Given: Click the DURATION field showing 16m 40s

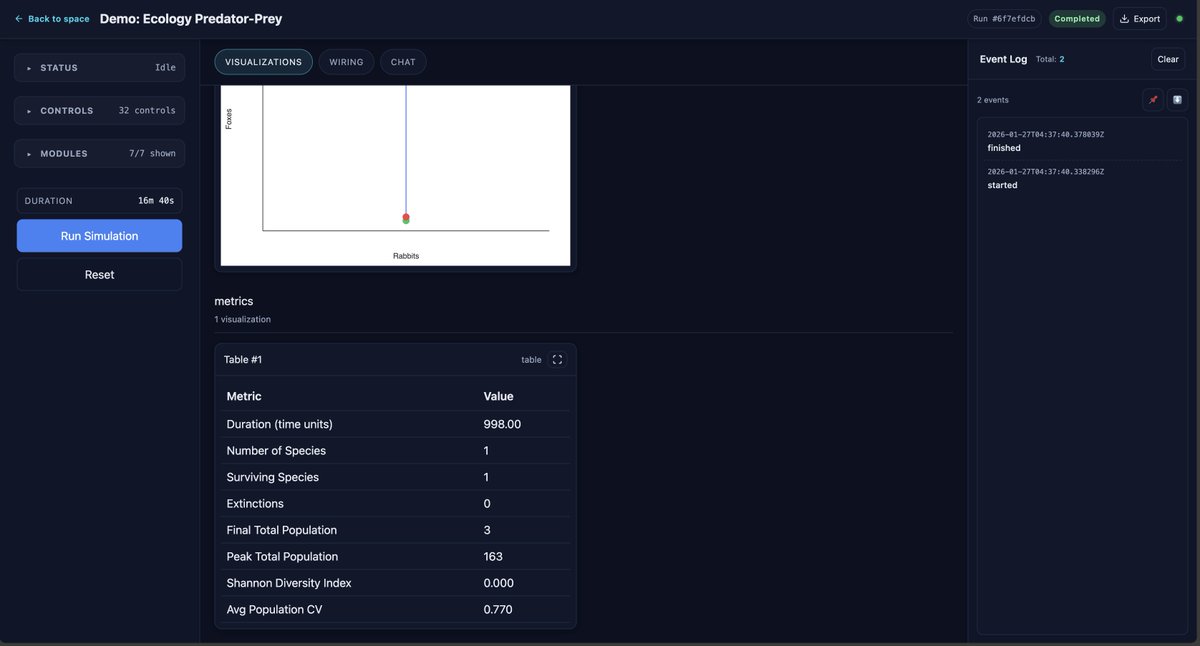Looking at the screenshot, I should [99, 201].
